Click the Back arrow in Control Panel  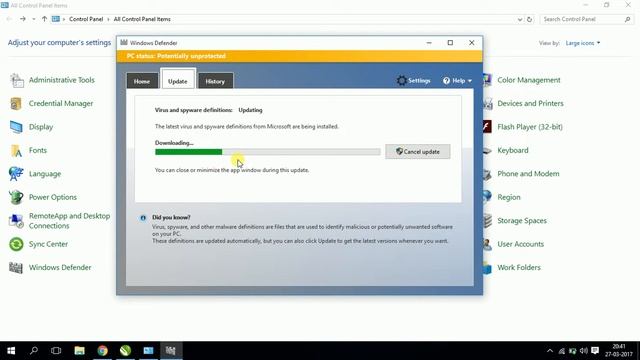pos(9,19)
